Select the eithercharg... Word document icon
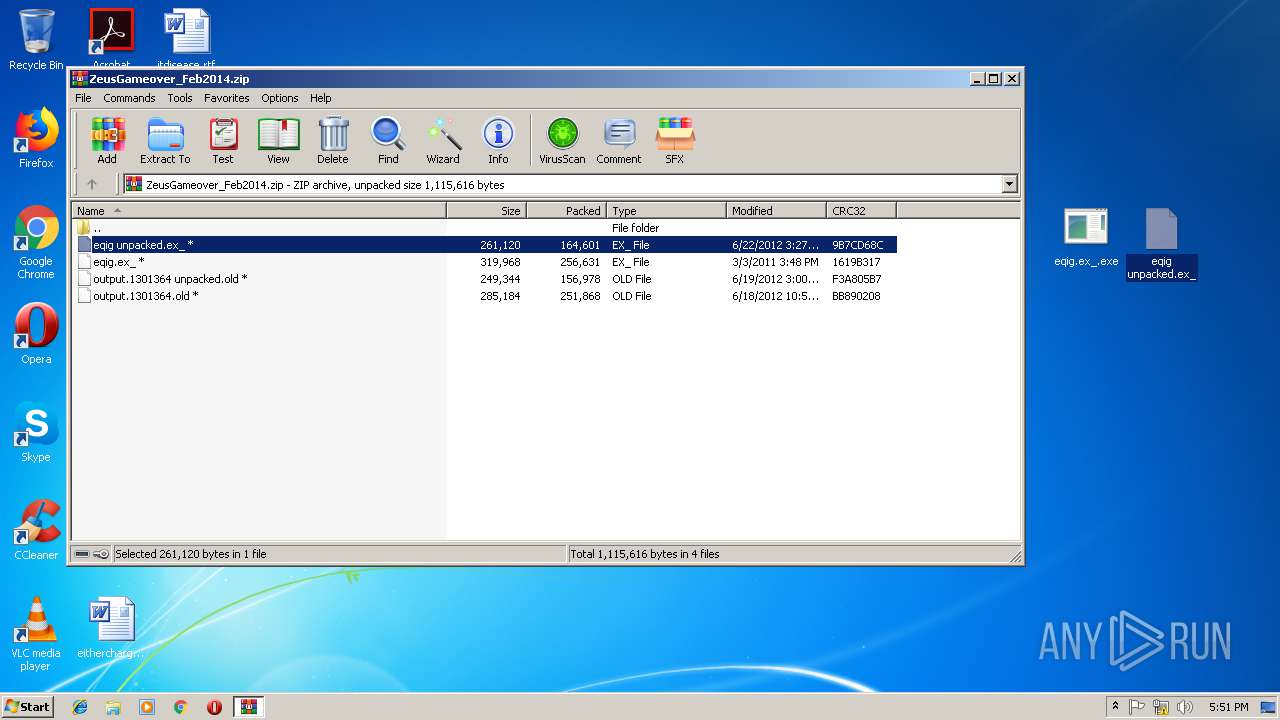Screen dimensions: 1280x720 click(x=111, y=628)
